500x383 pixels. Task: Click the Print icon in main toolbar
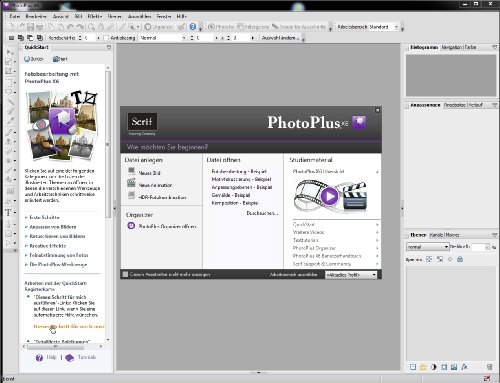[x=39, y=27]
